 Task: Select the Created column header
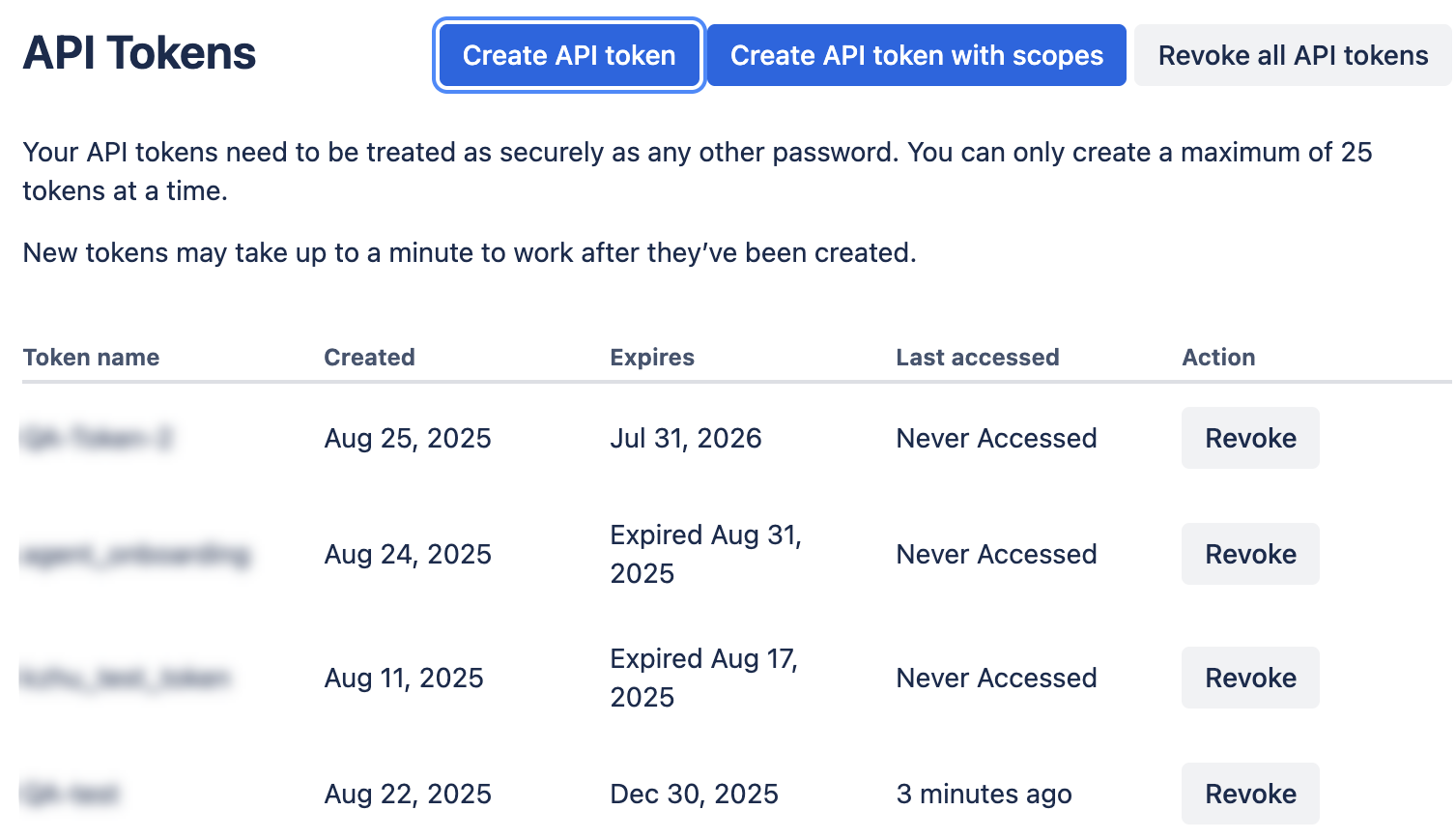click(369, 358)
